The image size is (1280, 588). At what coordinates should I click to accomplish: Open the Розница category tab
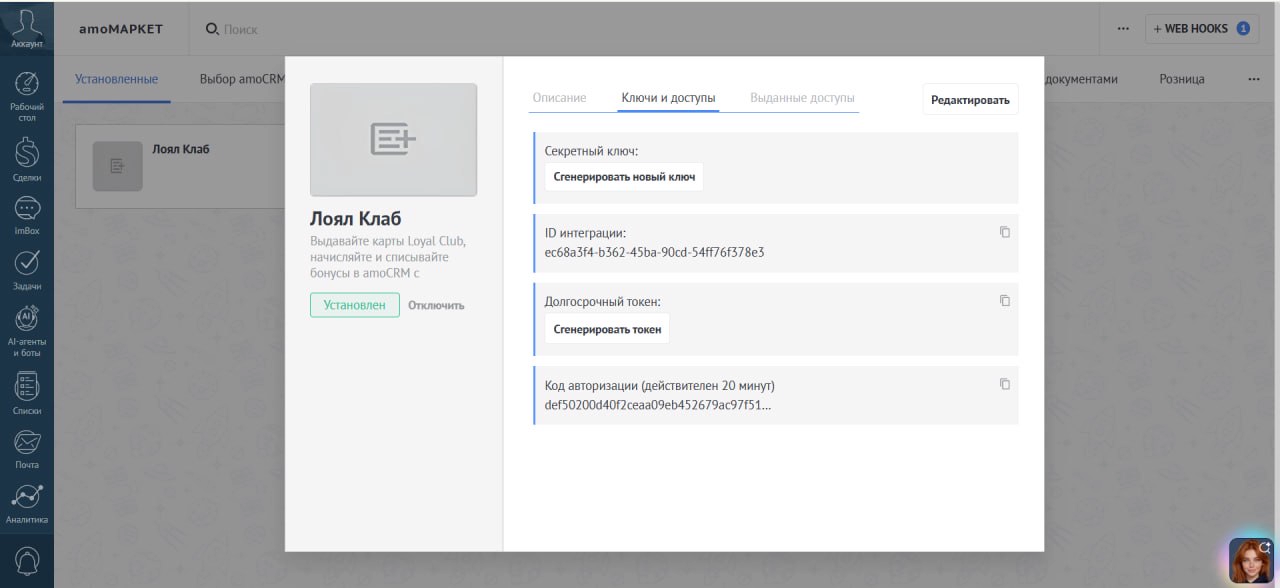pyautogui.click(x=1182, y=79)
